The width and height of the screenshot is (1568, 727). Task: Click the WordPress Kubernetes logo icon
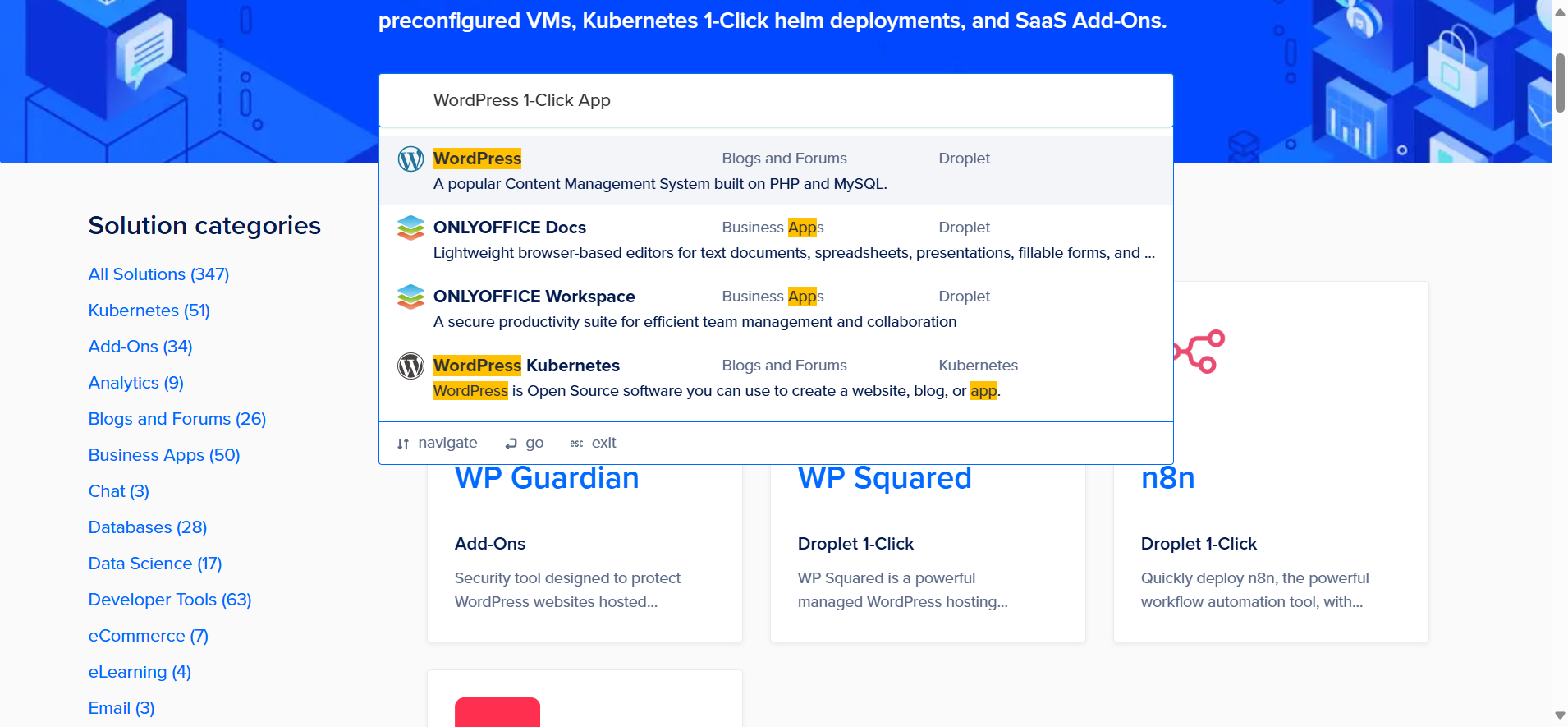pos(410,366)
